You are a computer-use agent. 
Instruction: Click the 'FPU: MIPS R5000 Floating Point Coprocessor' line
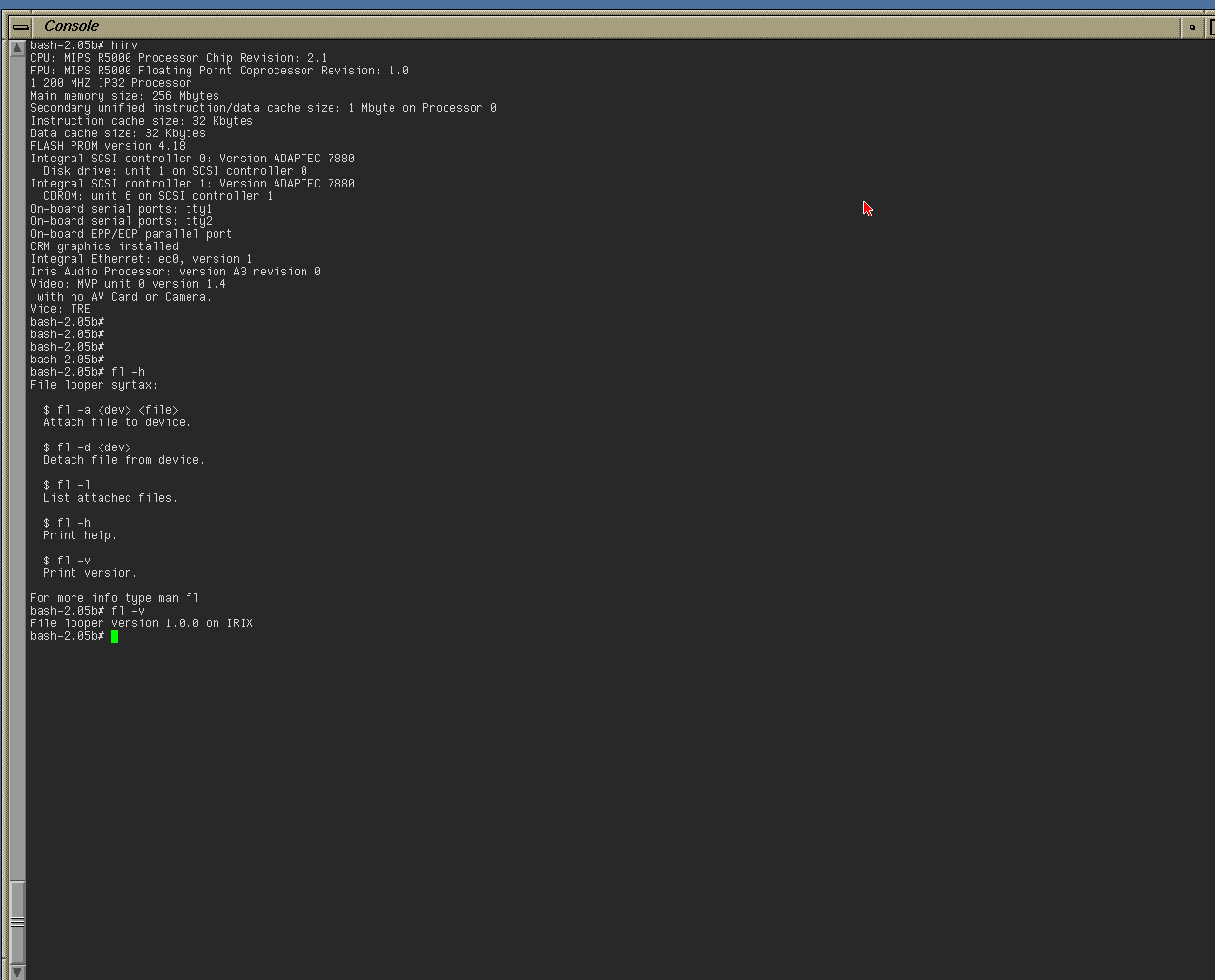point(219,71)
